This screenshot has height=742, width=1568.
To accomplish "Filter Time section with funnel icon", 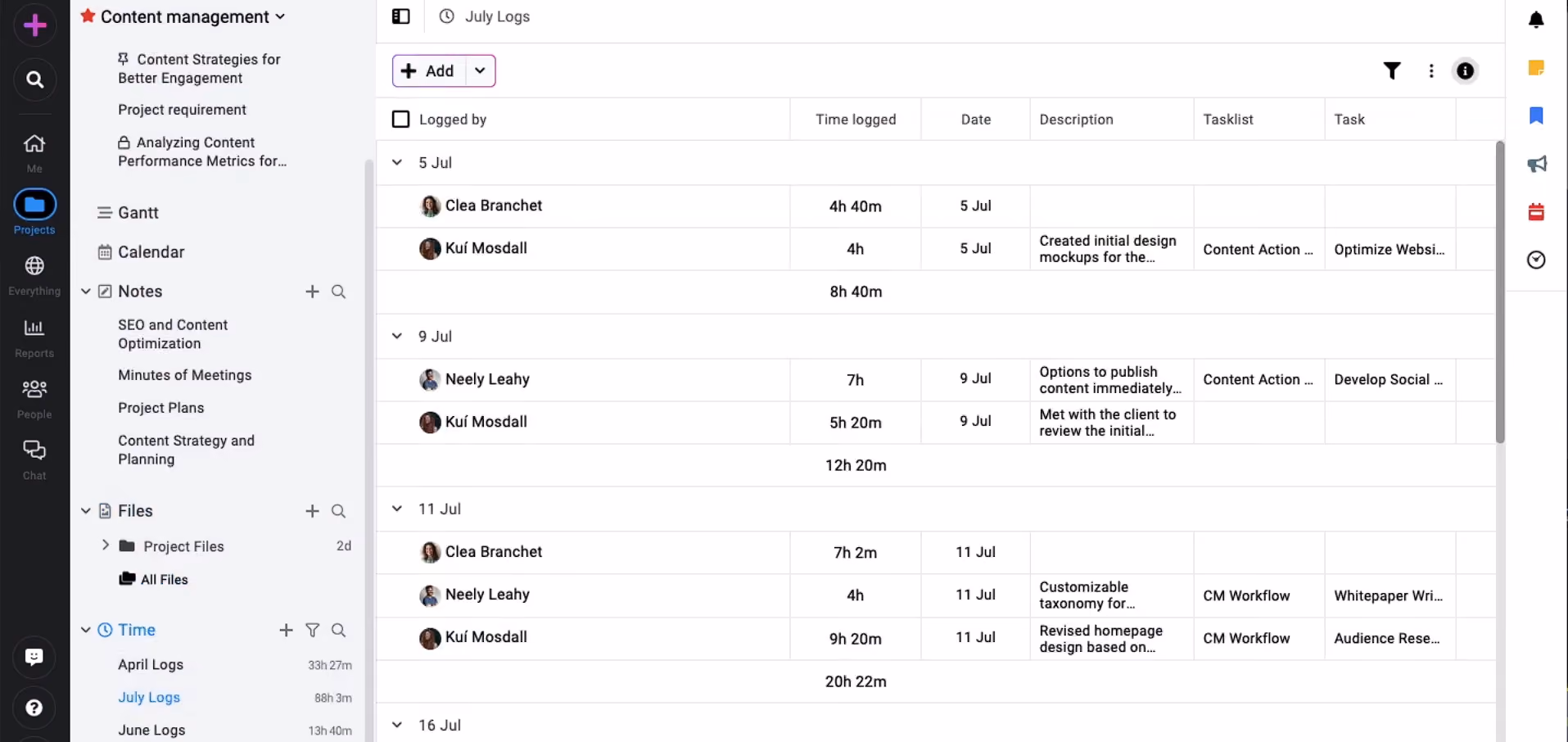I will click(x=312, y=630).
